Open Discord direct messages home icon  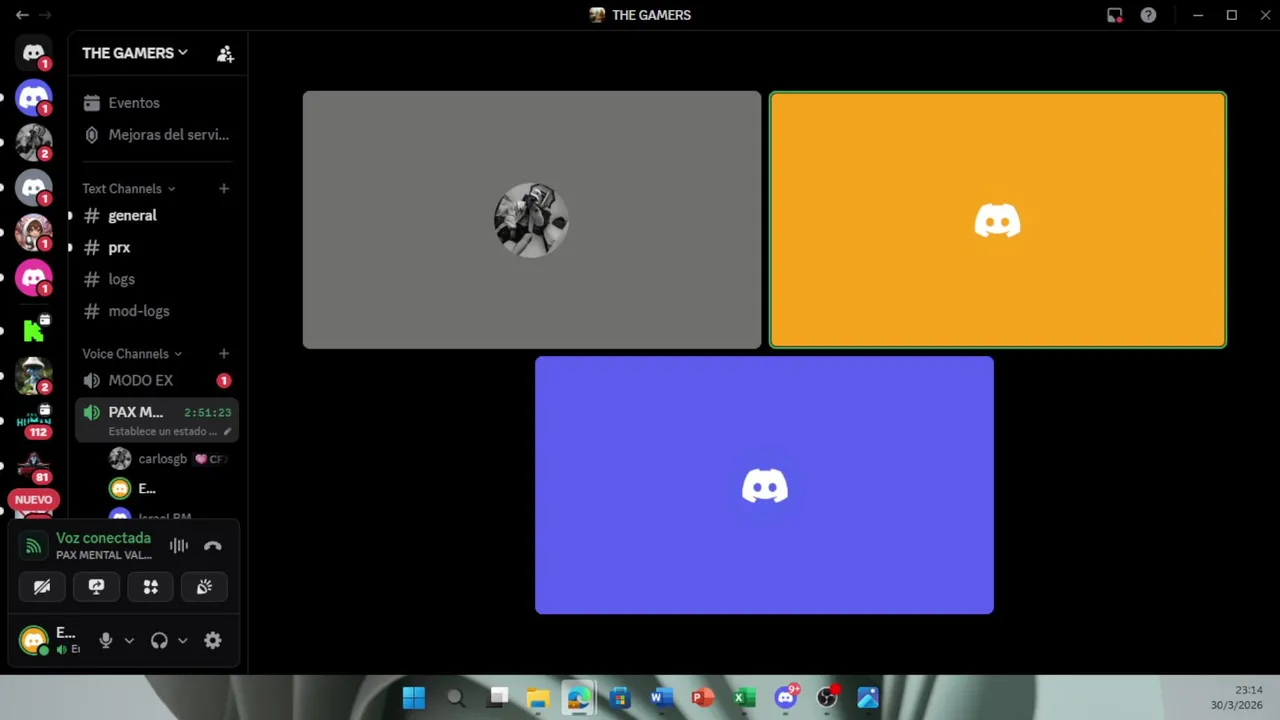(x=34, y=53)
